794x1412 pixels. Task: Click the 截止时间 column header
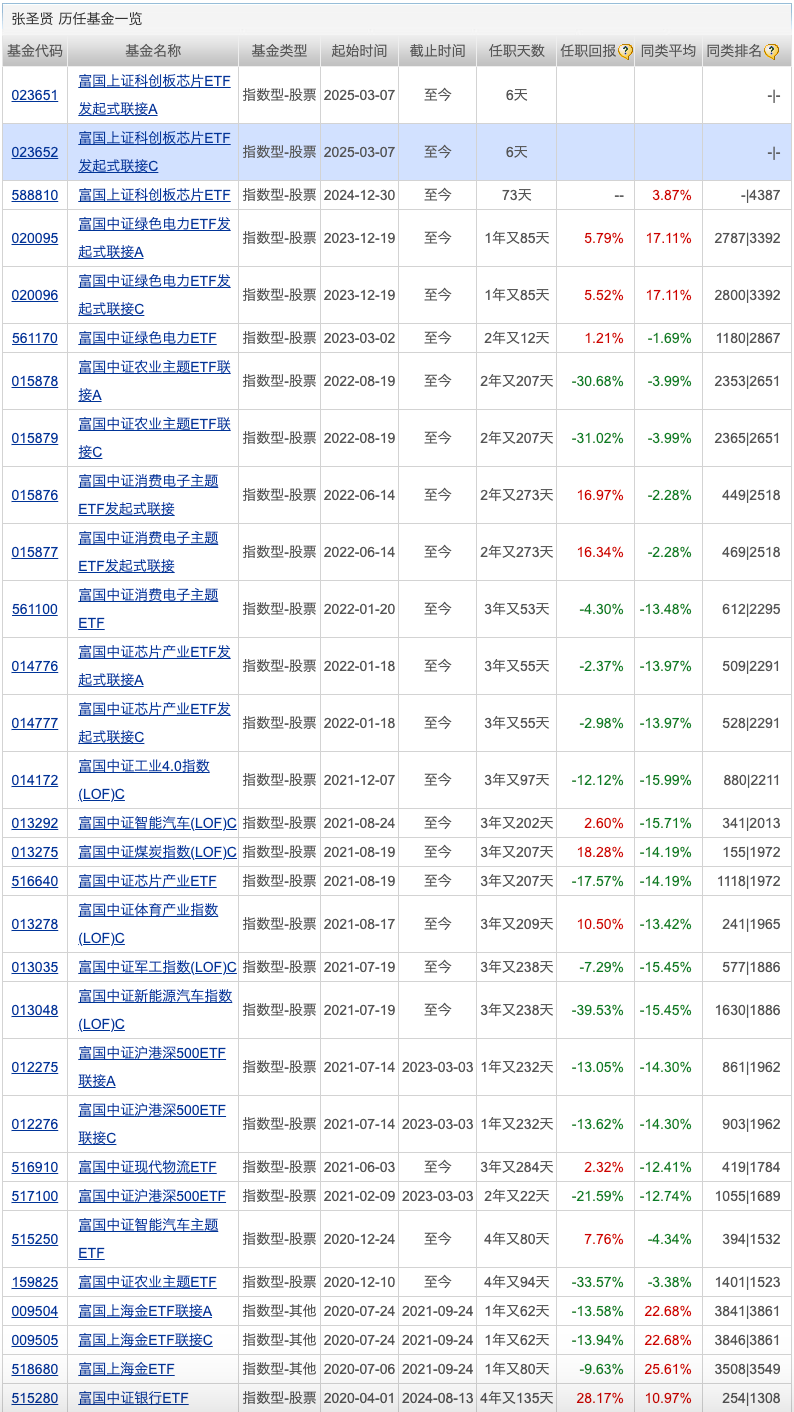[x=437, y=51]
